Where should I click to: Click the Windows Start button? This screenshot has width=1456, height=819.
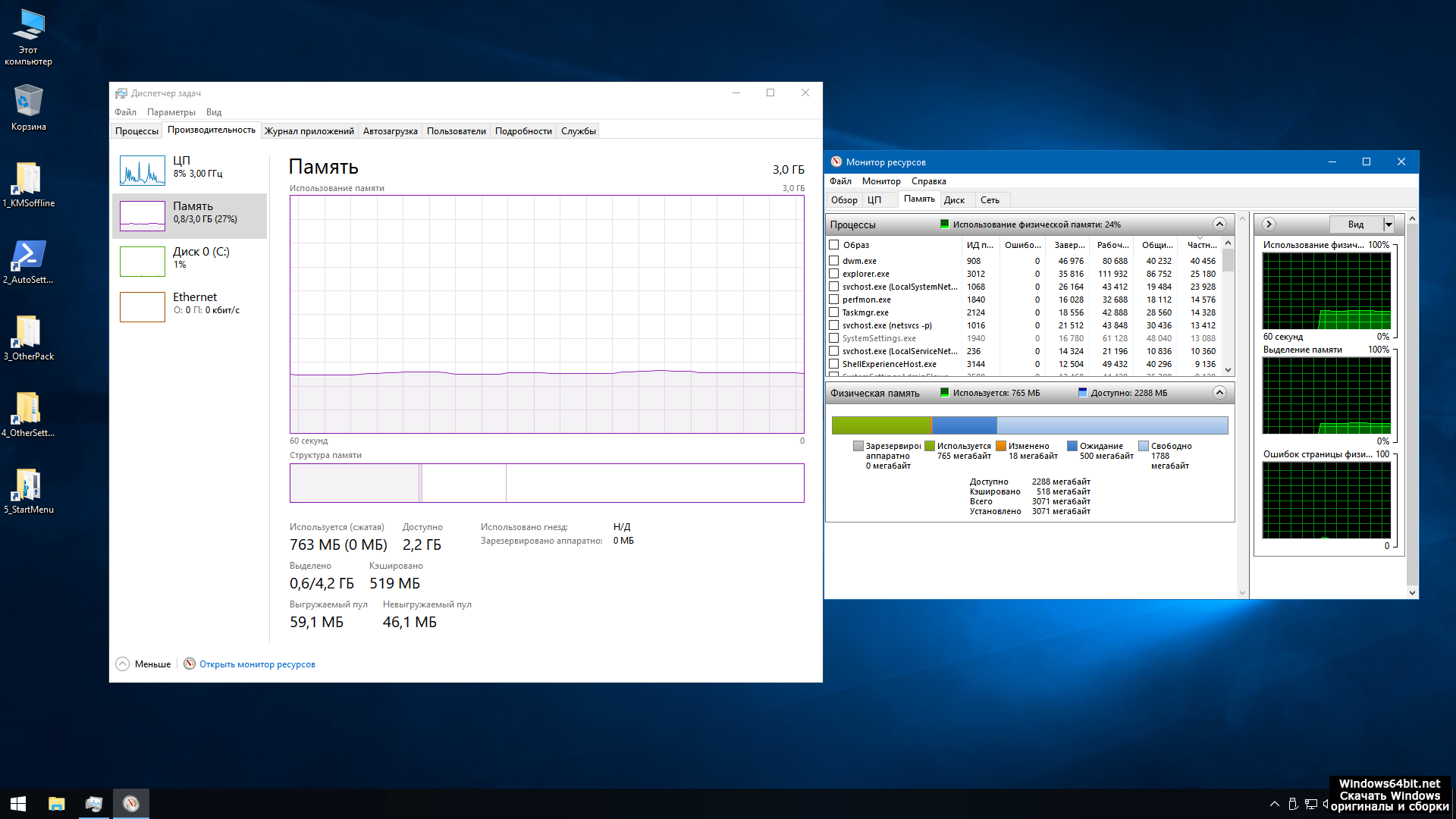pos(18,804)
